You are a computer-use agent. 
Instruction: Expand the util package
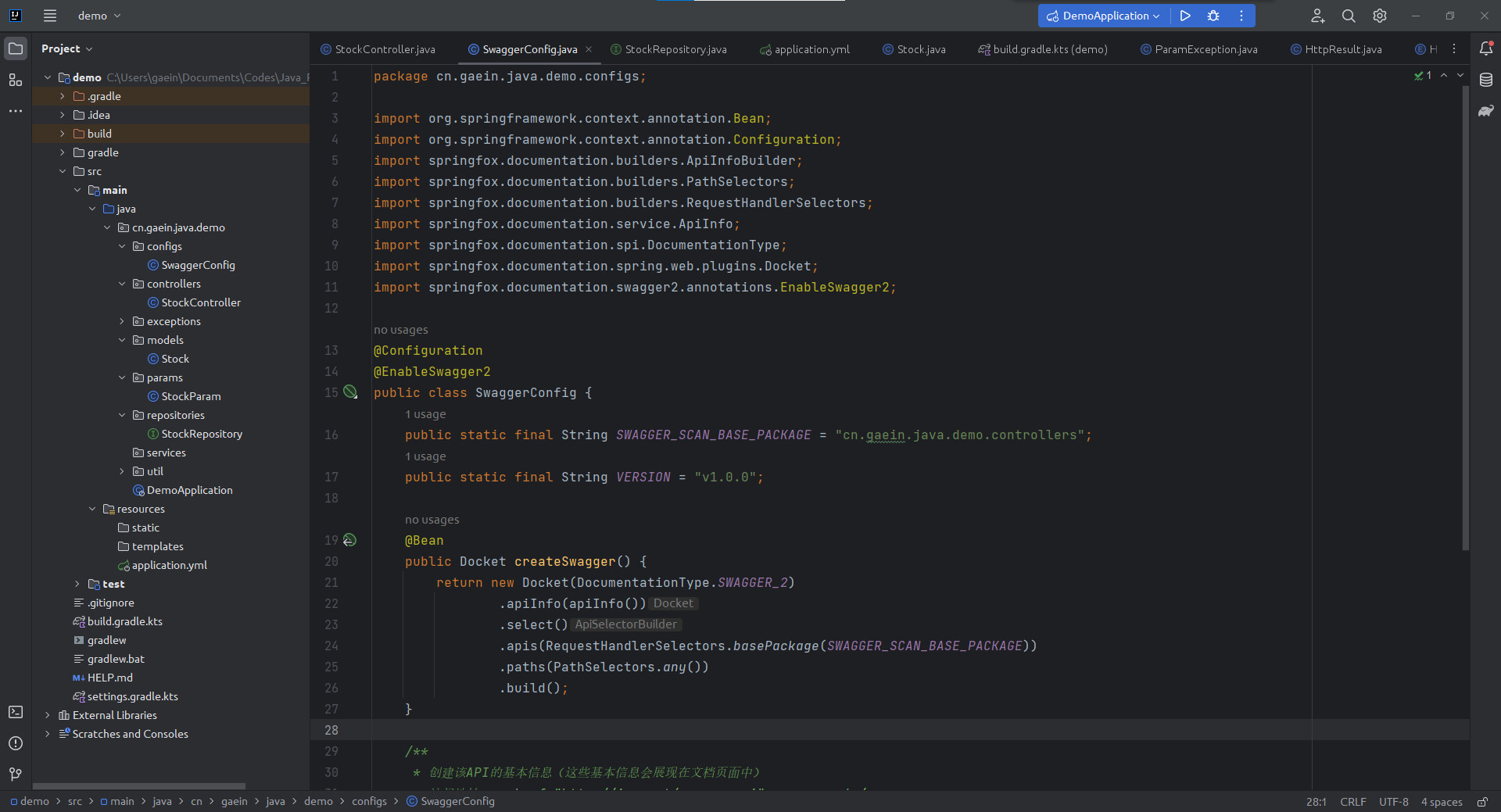click(122, 471)
